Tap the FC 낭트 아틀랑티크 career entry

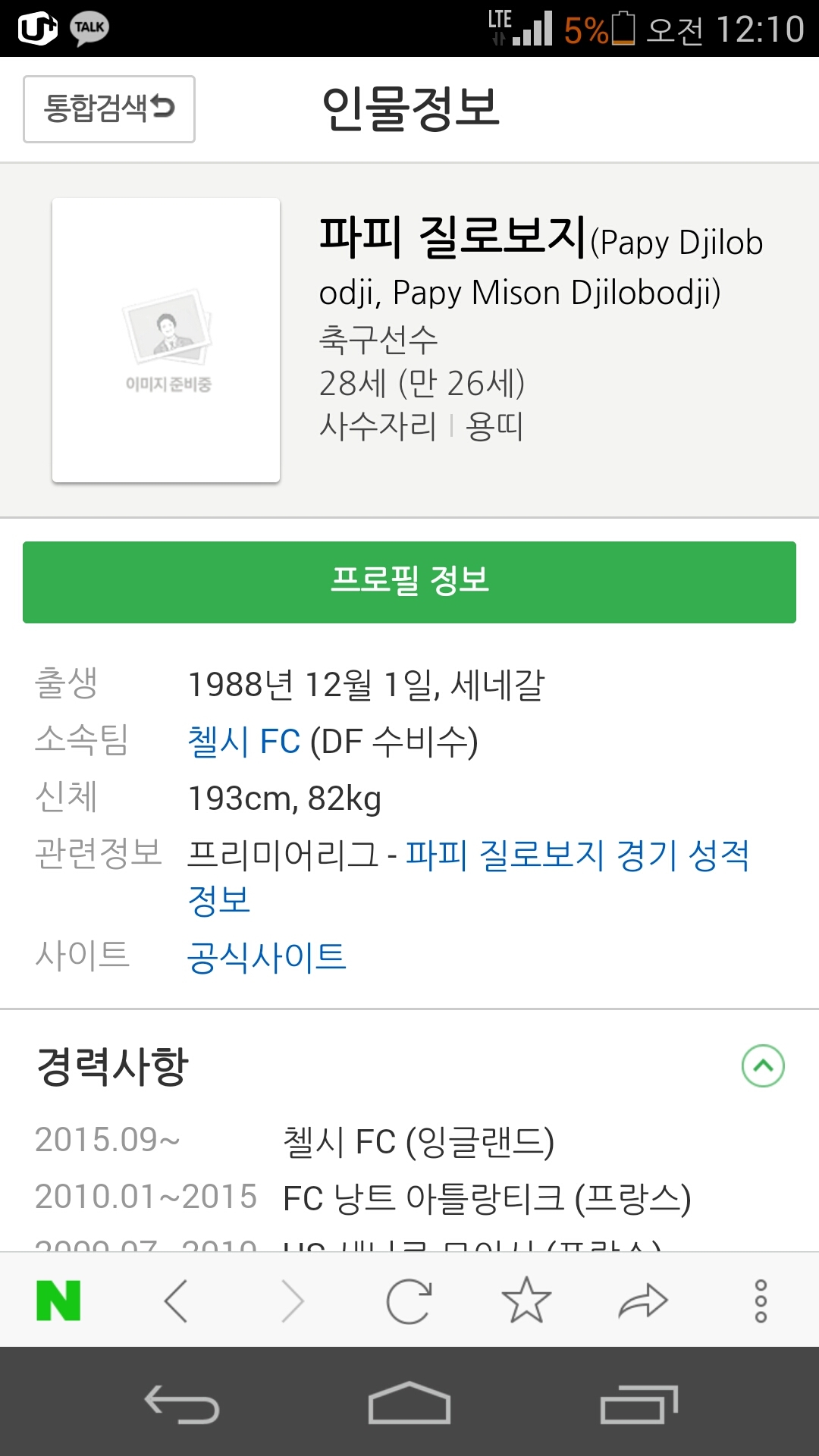[486, 1198]
